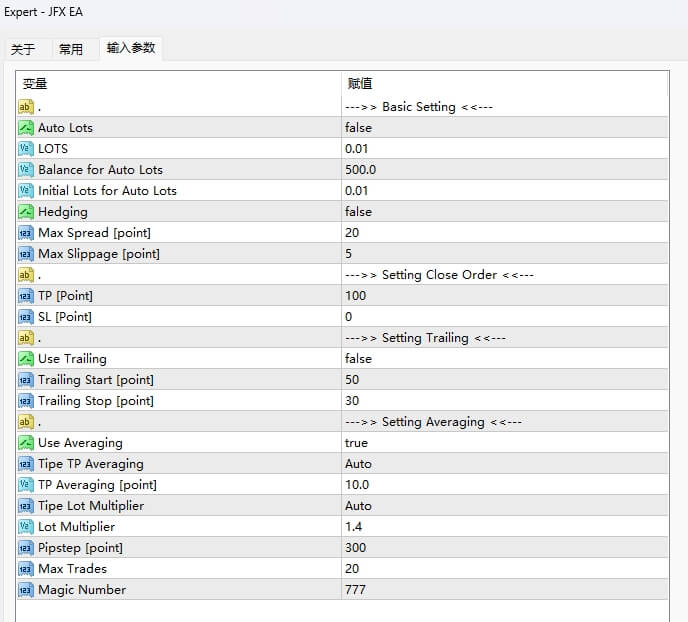Click the TP Averaging [point] icon
Image resolution: width=688 pixels, height=622 pixels.
(x=26, y=485)
